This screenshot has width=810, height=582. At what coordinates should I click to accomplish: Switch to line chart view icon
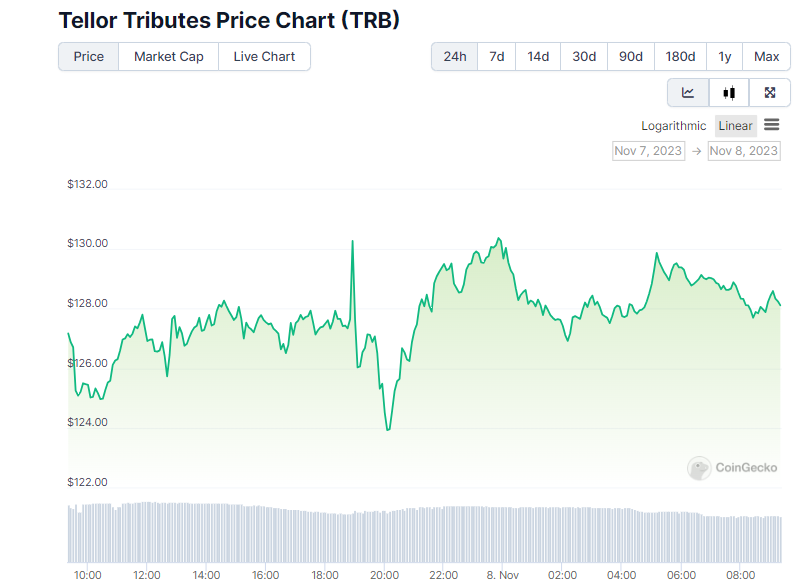coord(688,93)
